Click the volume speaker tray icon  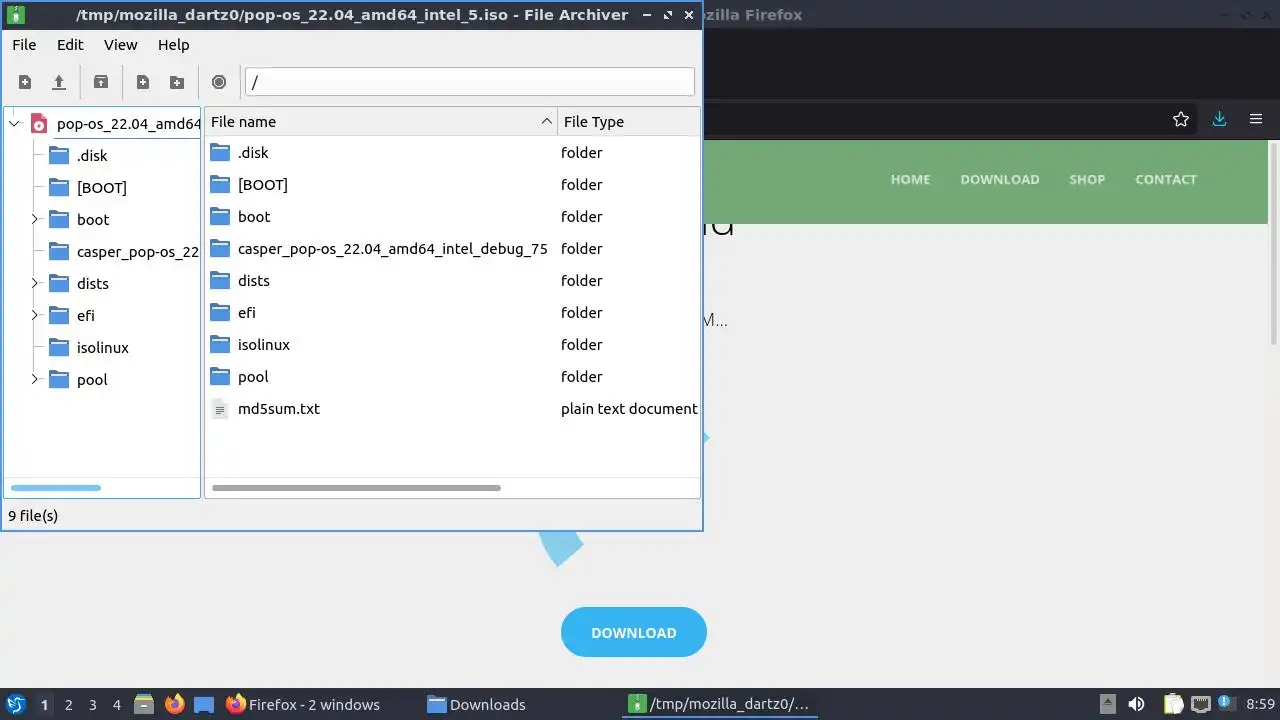(x=1136, y=704)
